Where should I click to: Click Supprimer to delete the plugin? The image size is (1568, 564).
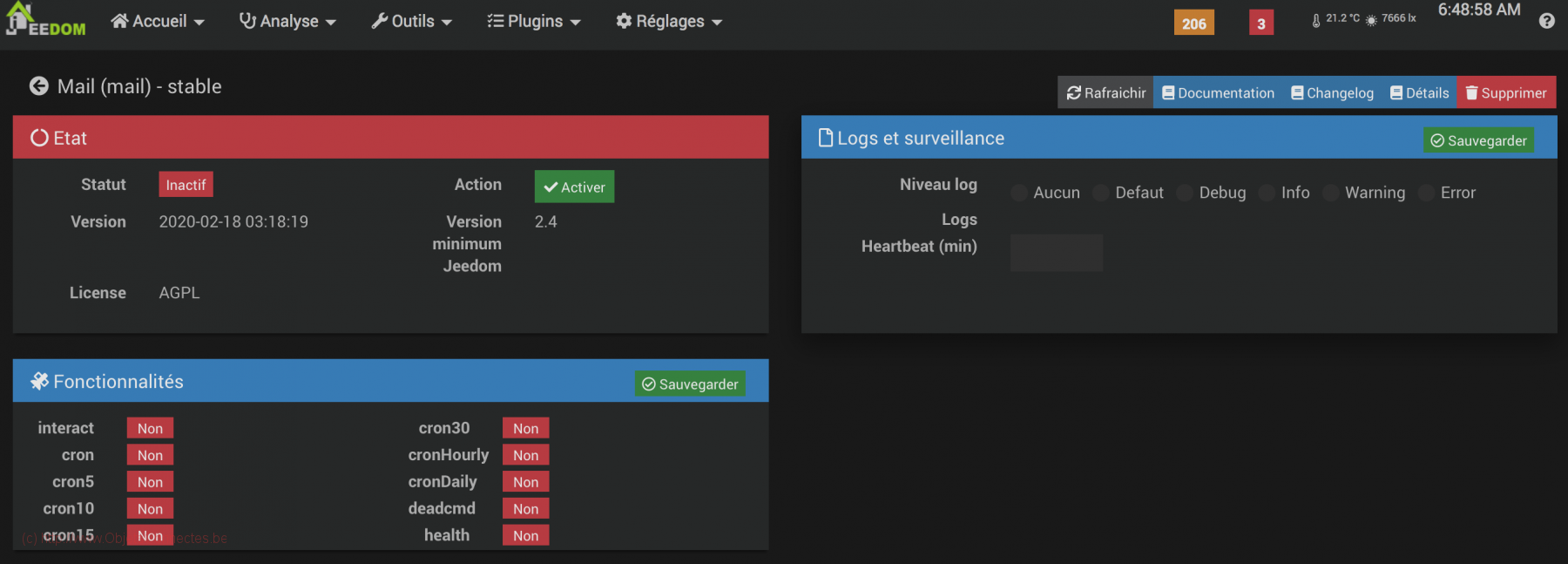click(1506, 92)
